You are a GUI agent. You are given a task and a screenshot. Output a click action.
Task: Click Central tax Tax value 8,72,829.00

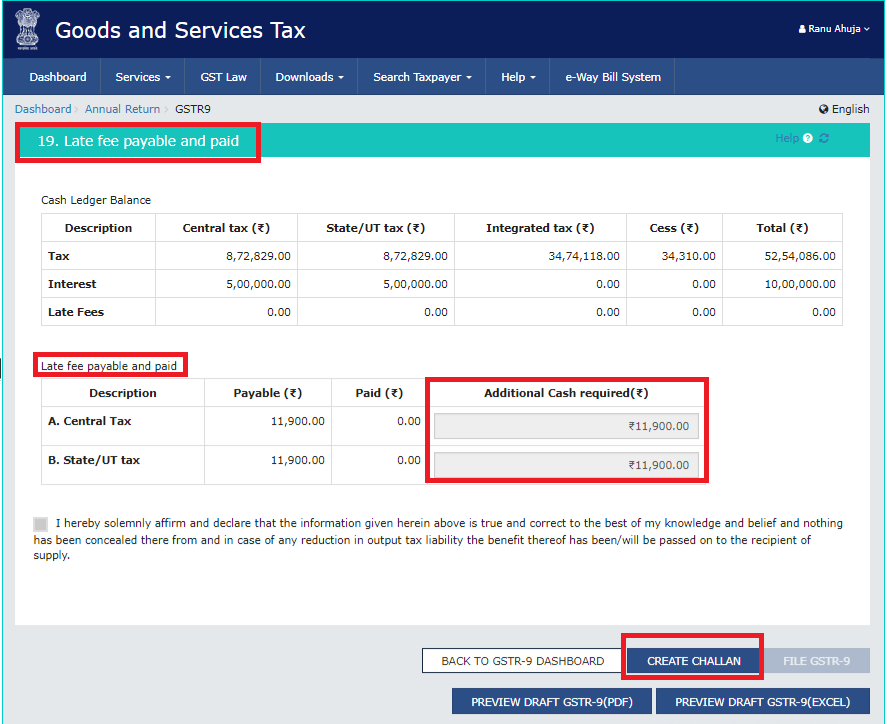(x=259, y=256)
